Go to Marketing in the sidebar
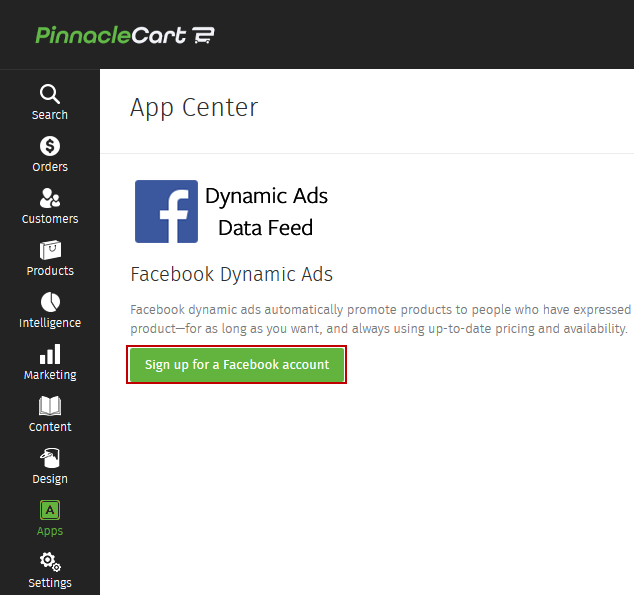Viewport: 634px width, 595px height. tap(50, 363)
